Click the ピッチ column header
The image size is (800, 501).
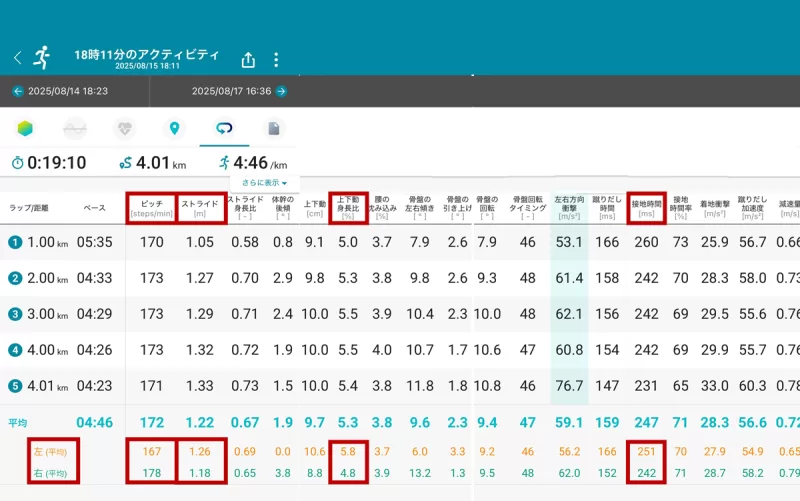152,208
